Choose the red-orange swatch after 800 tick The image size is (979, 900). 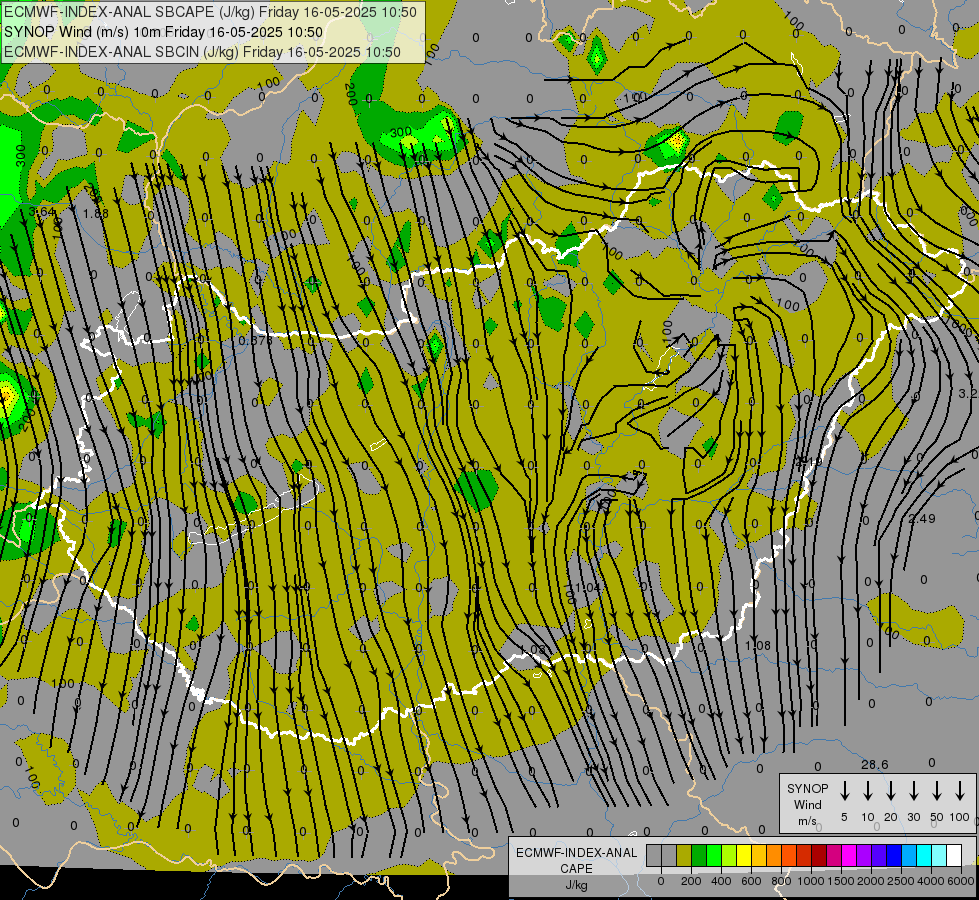[x=789, y=855]
